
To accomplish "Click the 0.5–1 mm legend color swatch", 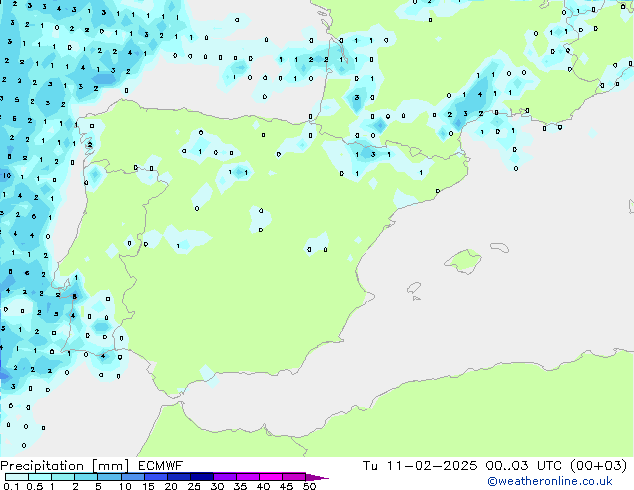I will pyautogui.click(x=40, y=477).
